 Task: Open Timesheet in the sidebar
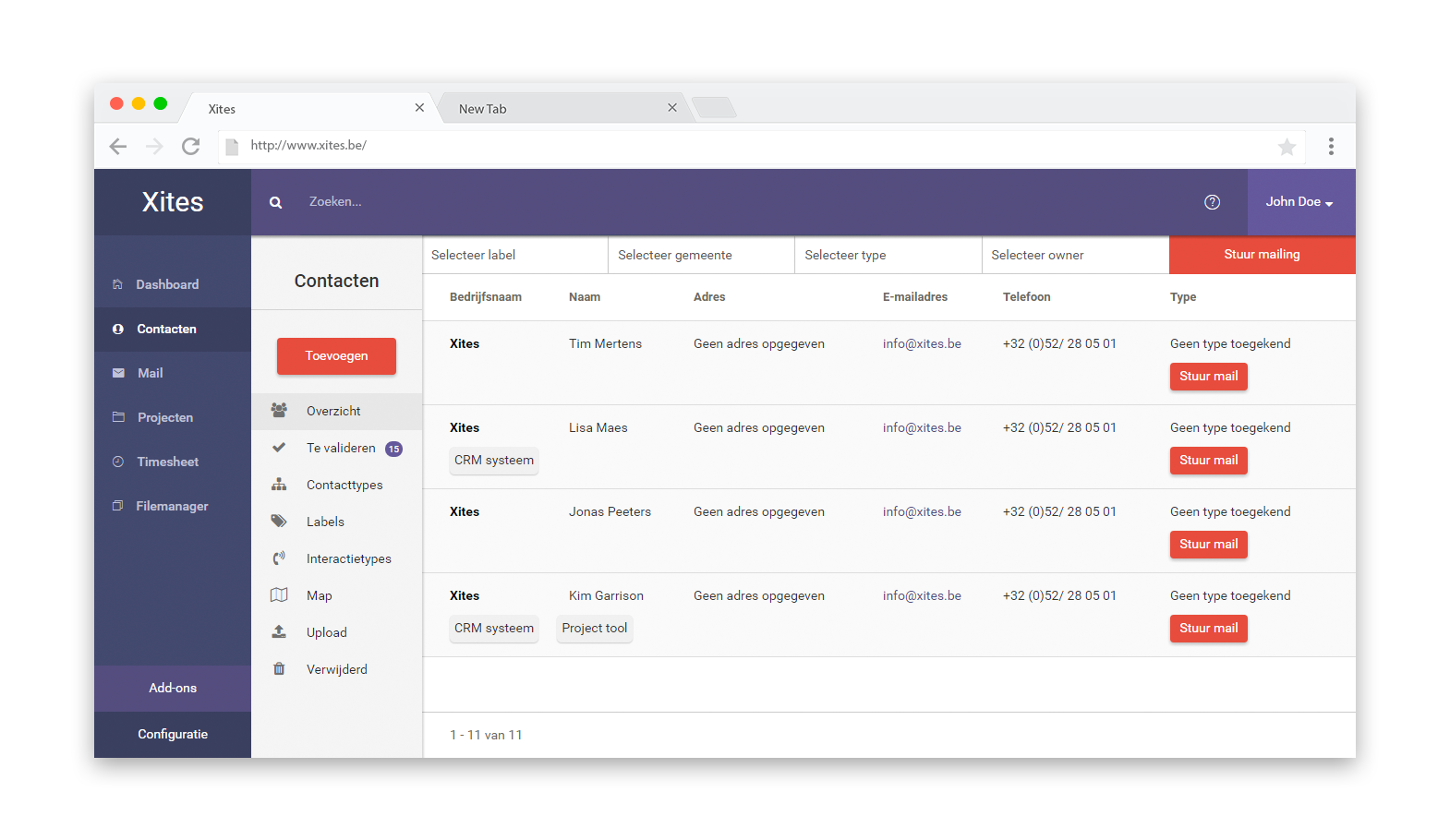tap(173, 462)
